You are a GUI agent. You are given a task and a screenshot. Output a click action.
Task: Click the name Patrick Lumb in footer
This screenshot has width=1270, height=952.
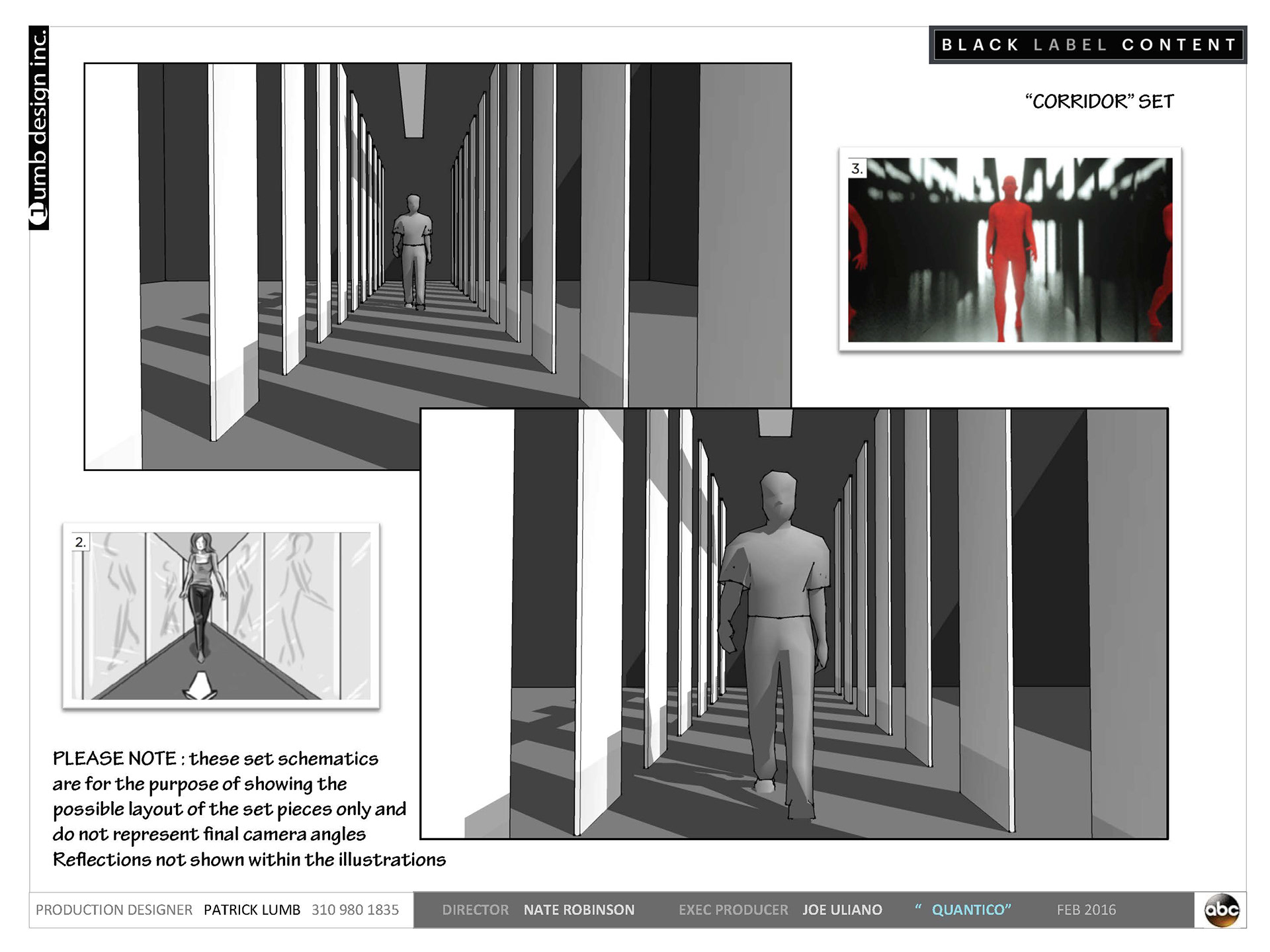251,910
